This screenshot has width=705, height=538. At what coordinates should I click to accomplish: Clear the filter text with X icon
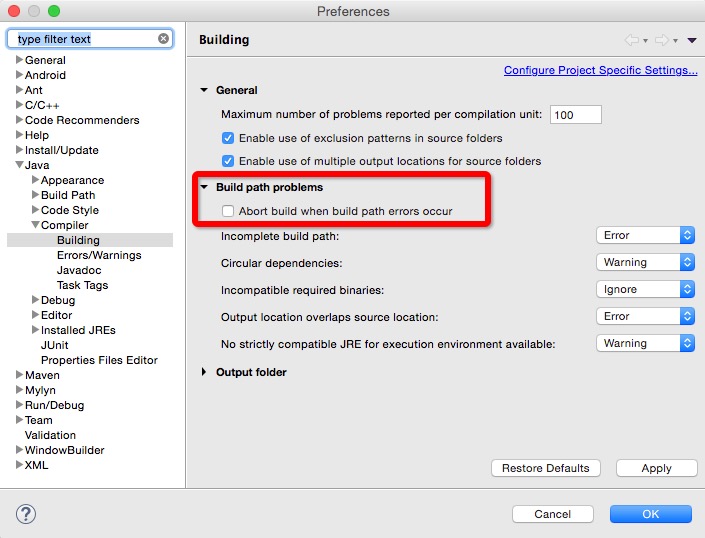click(x=163, y=39)
